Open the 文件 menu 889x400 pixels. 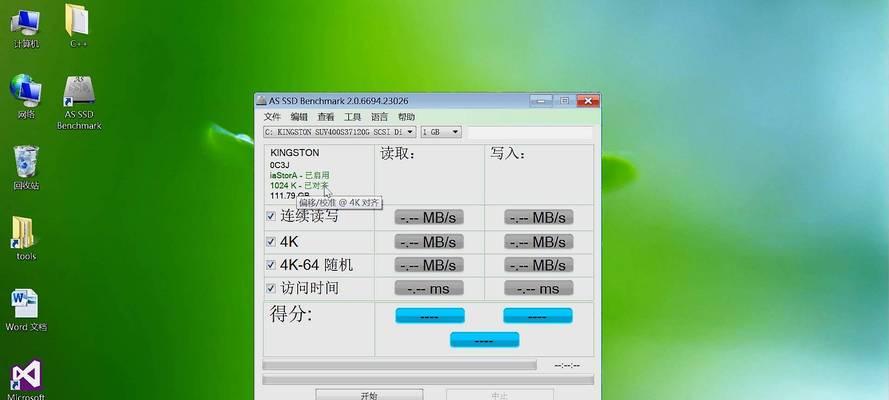coord(272,117)
